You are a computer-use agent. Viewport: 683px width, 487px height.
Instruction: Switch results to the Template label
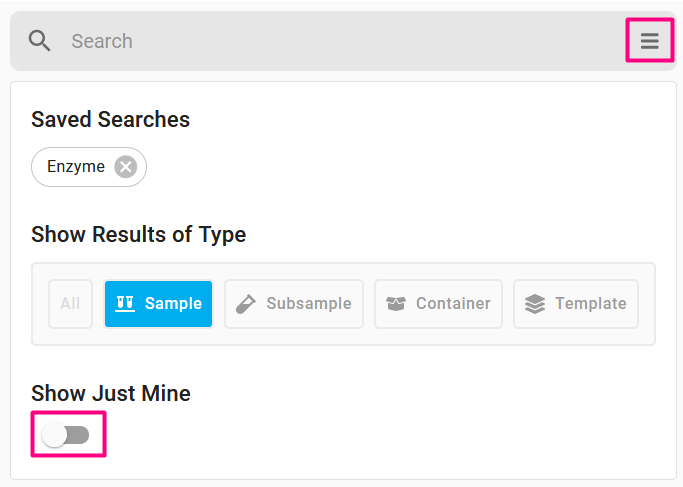click(x=591, y=304)
